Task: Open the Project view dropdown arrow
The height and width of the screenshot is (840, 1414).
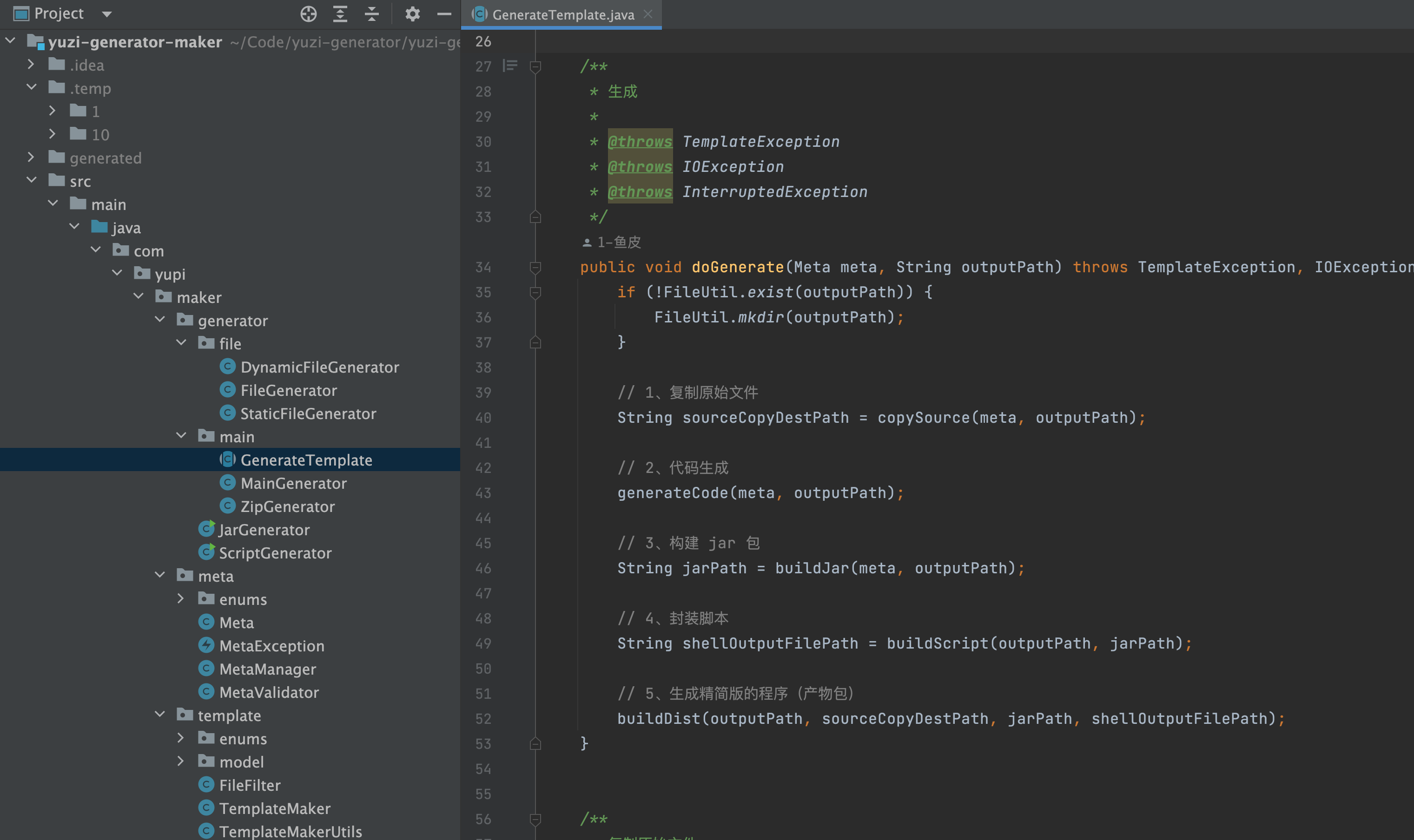Action: (106, 13)
